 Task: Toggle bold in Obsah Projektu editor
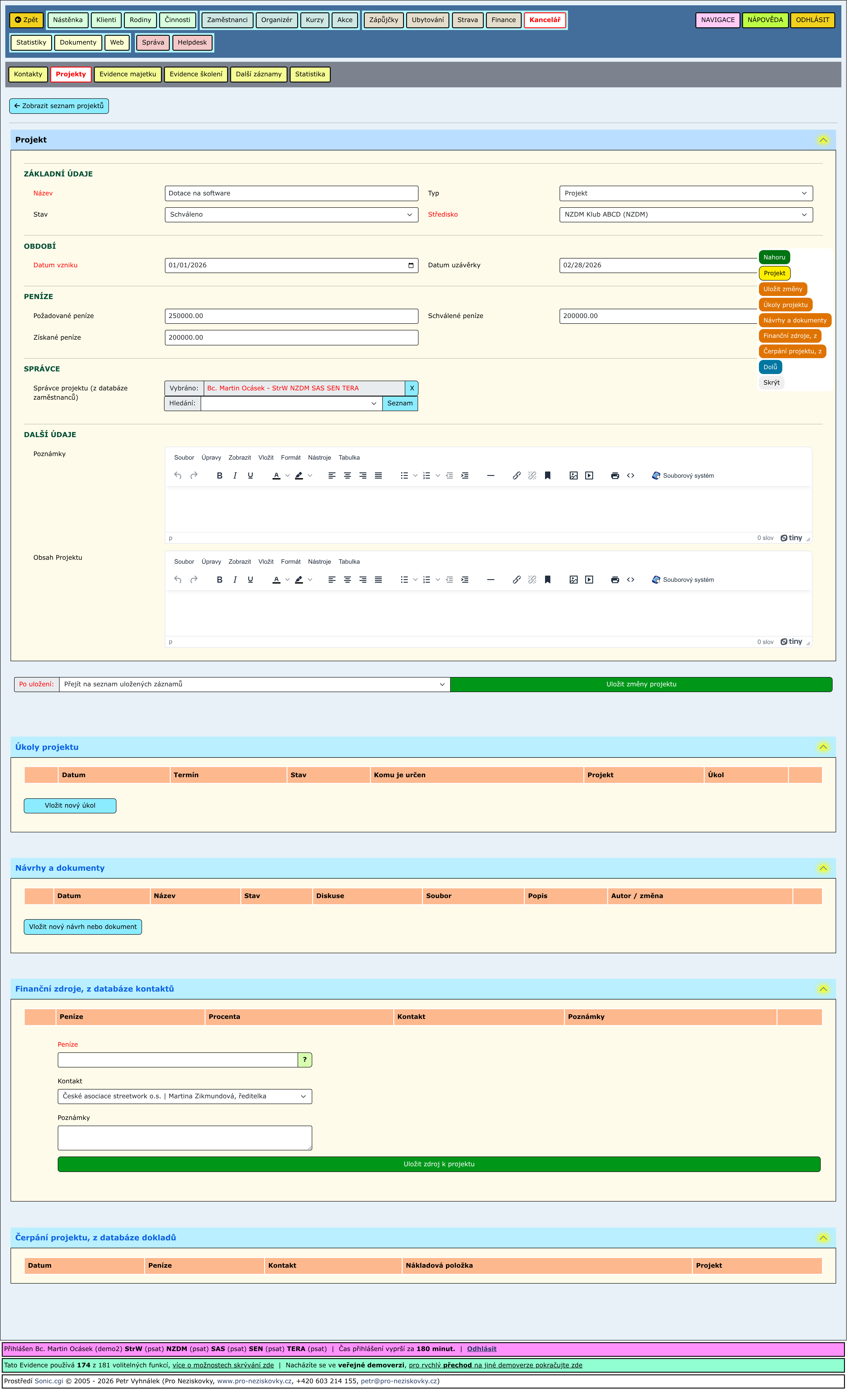click(x=220, y=580)
